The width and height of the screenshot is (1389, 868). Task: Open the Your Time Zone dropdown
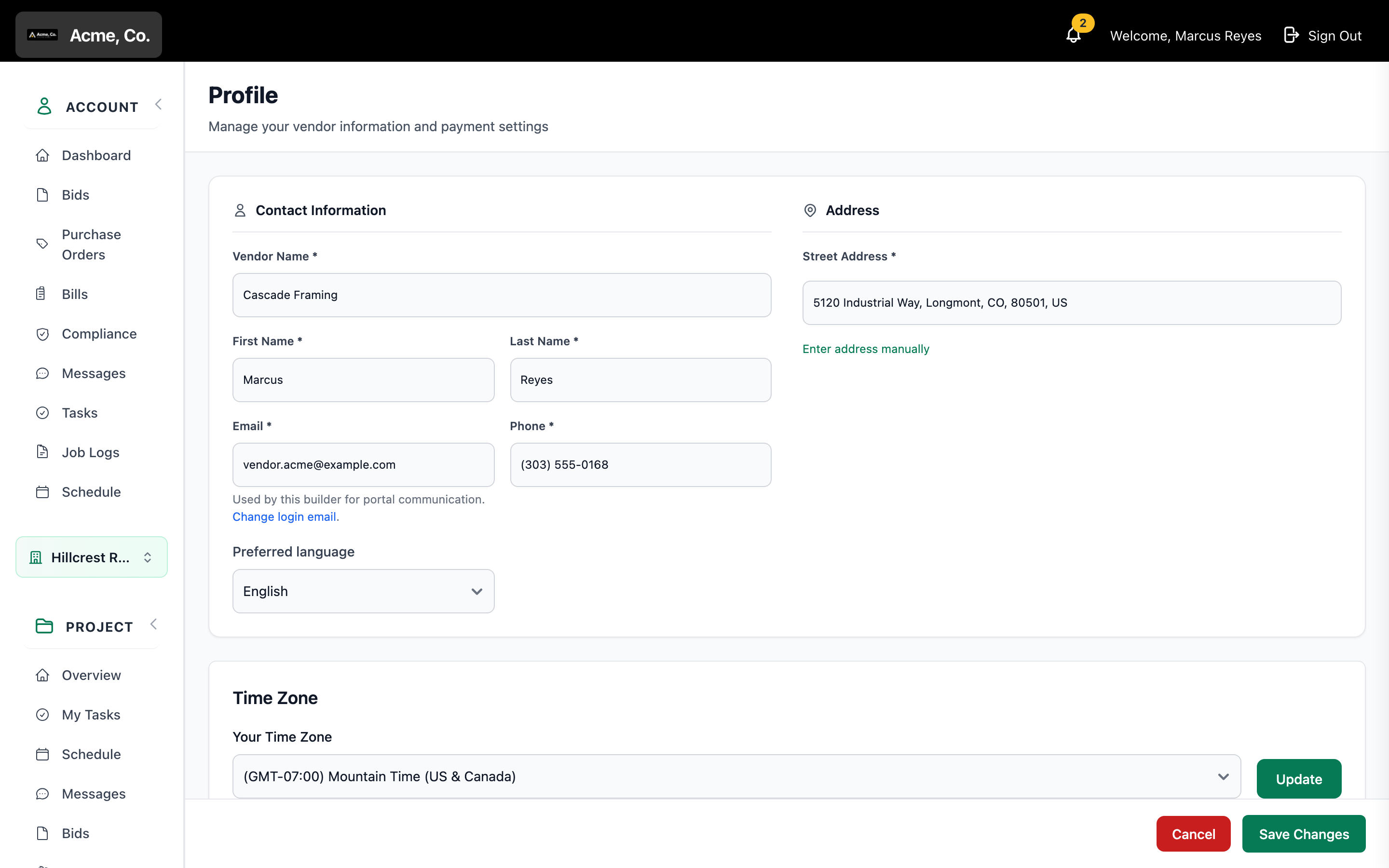736,776
